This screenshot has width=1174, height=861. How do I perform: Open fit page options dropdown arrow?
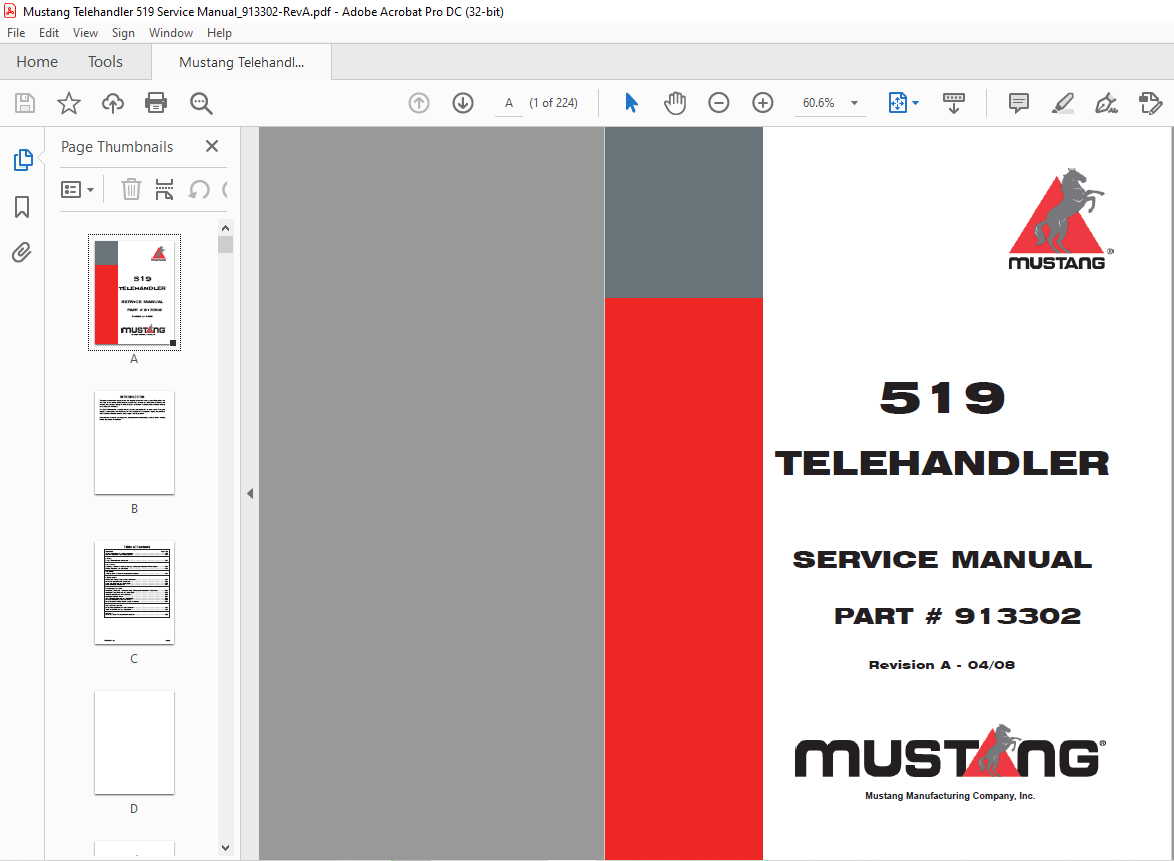(x=915, y=103)
